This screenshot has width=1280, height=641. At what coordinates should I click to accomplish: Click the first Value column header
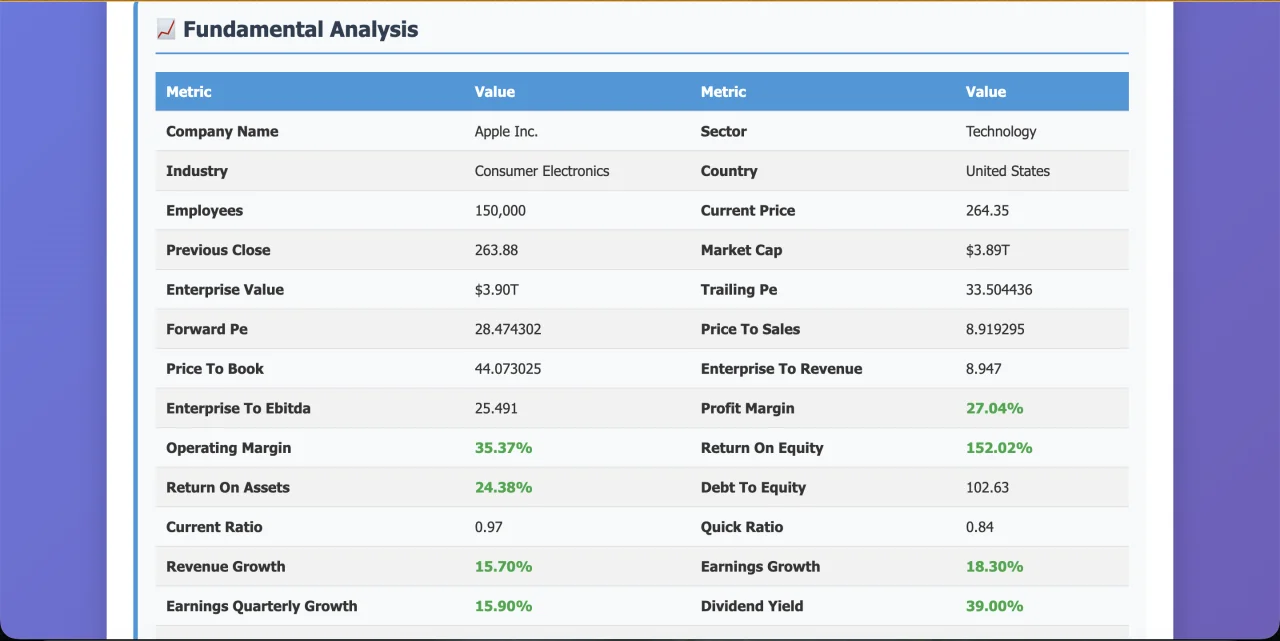click(495, 92)
